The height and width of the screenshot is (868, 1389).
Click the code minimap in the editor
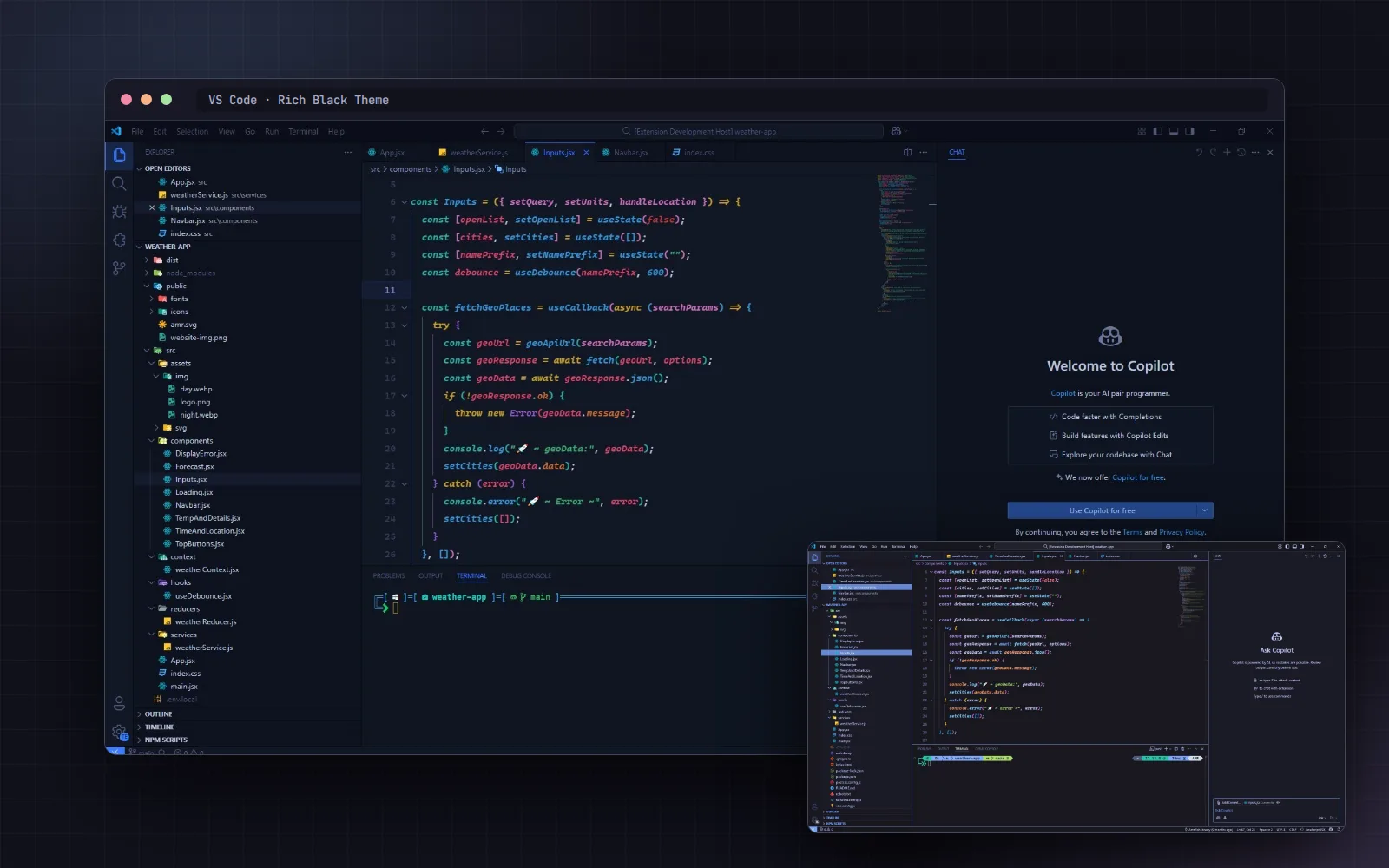901,242
